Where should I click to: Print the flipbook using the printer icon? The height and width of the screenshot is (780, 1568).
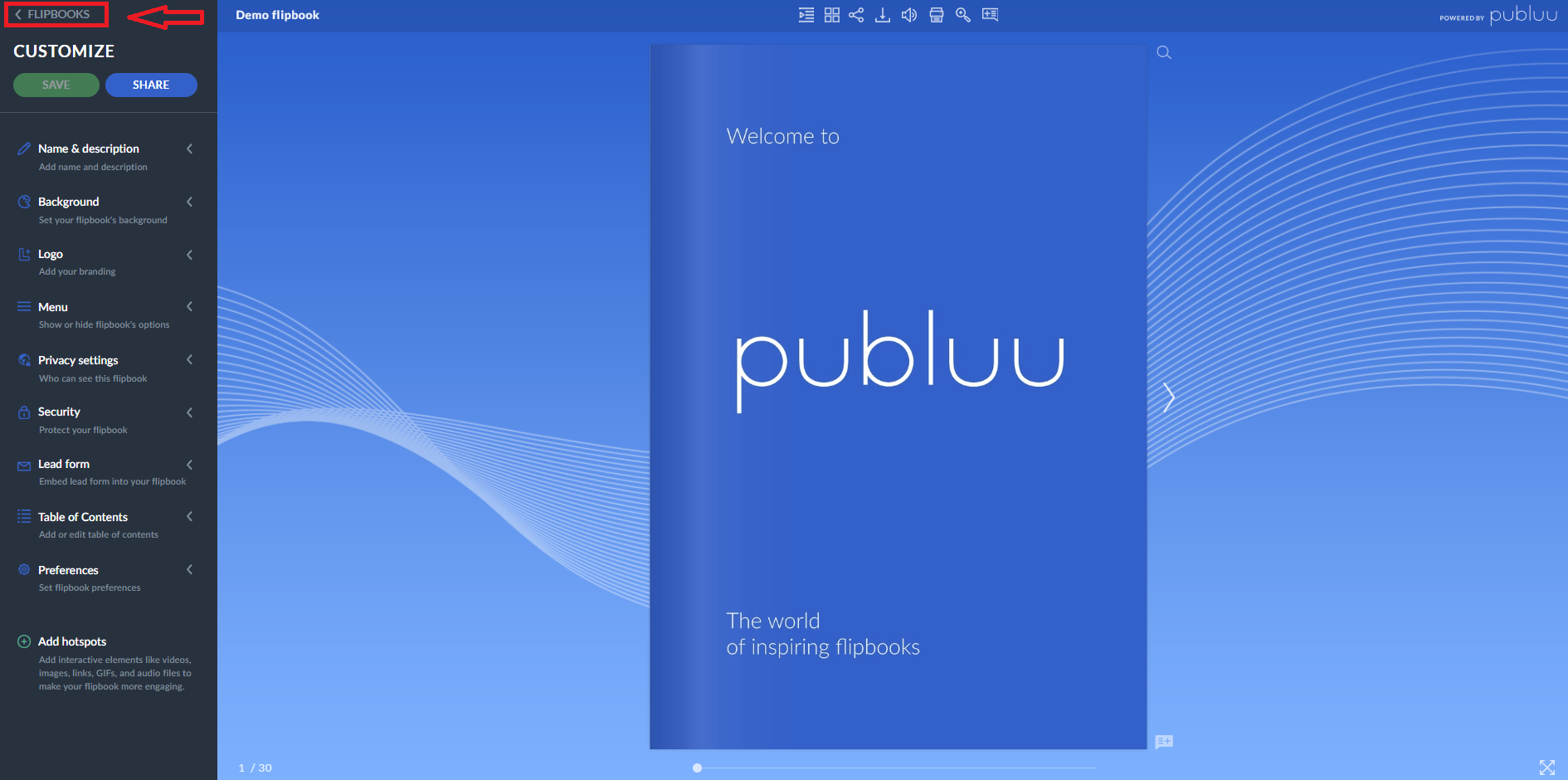point(936,15)
